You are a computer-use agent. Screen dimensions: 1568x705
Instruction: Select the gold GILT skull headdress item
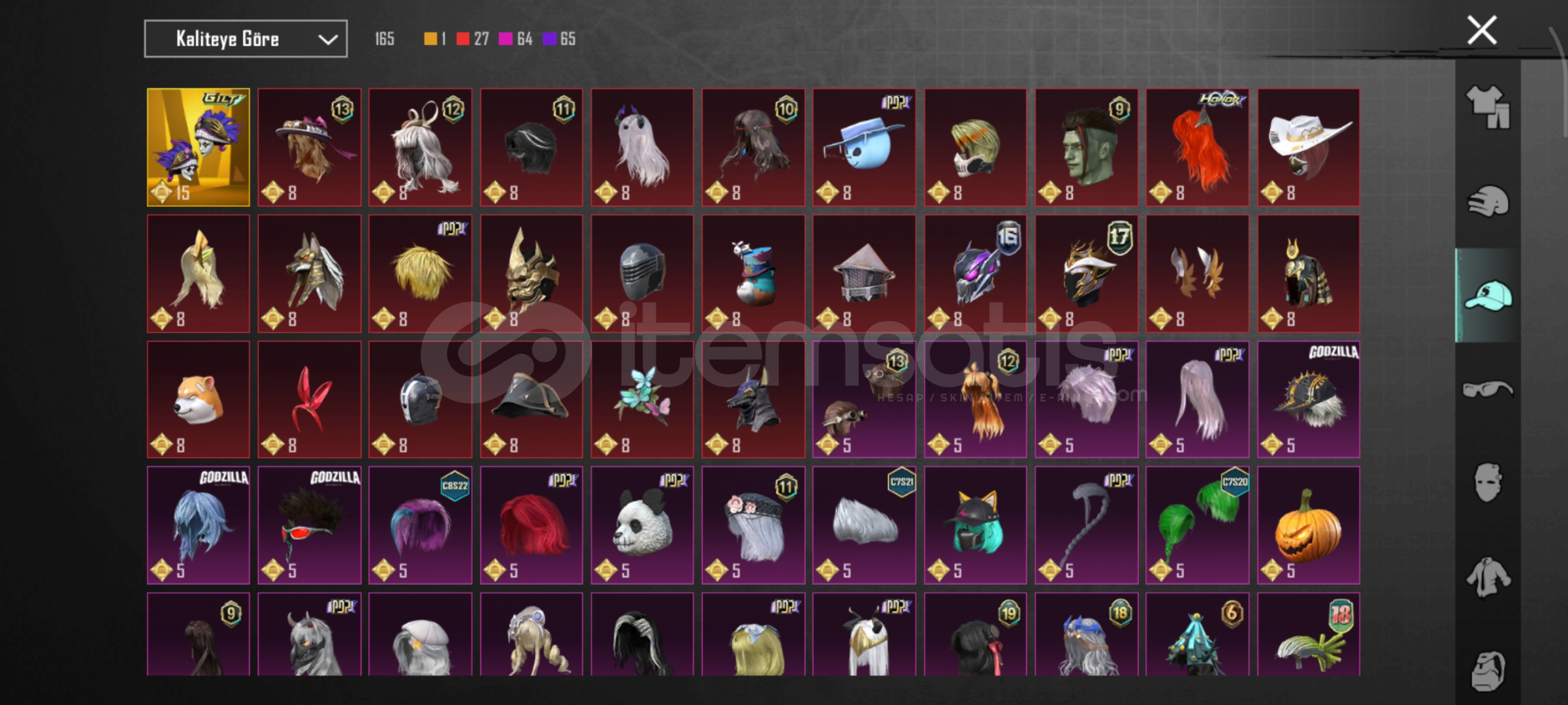coord(199,148)
